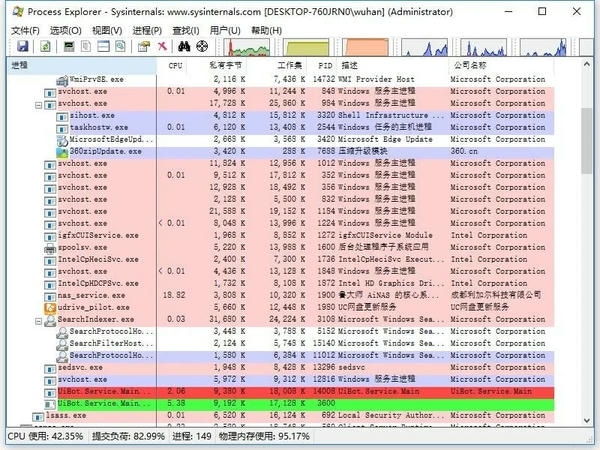Sort by the 进程 column header

(82, 65)
